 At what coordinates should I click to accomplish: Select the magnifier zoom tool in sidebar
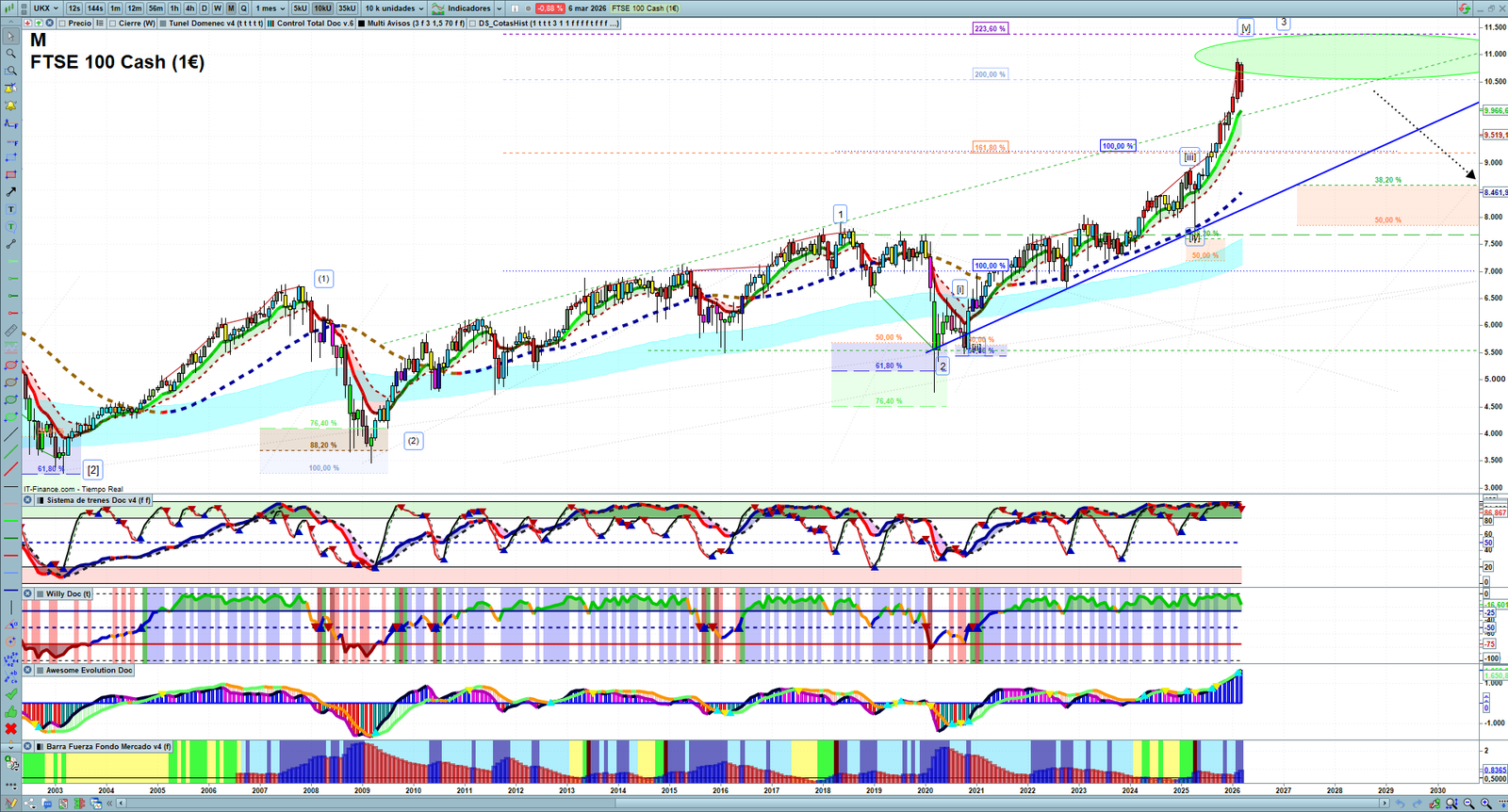coord(10,54)
